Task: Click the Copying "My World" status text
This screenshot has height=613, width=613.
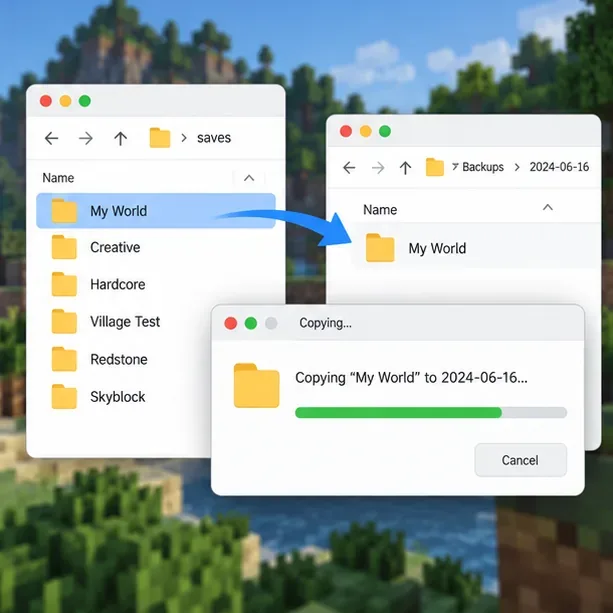Action: coord(411,378)
